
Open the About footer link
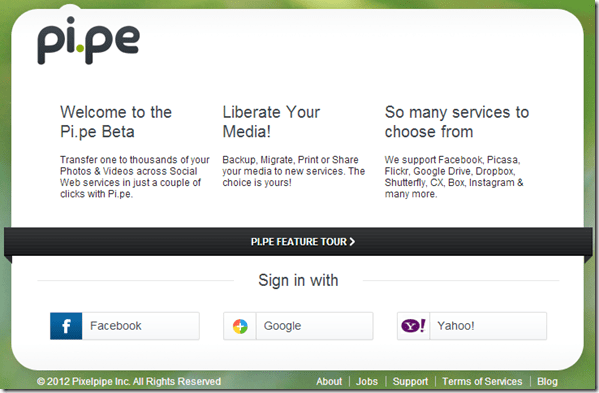tap(329, 382)
